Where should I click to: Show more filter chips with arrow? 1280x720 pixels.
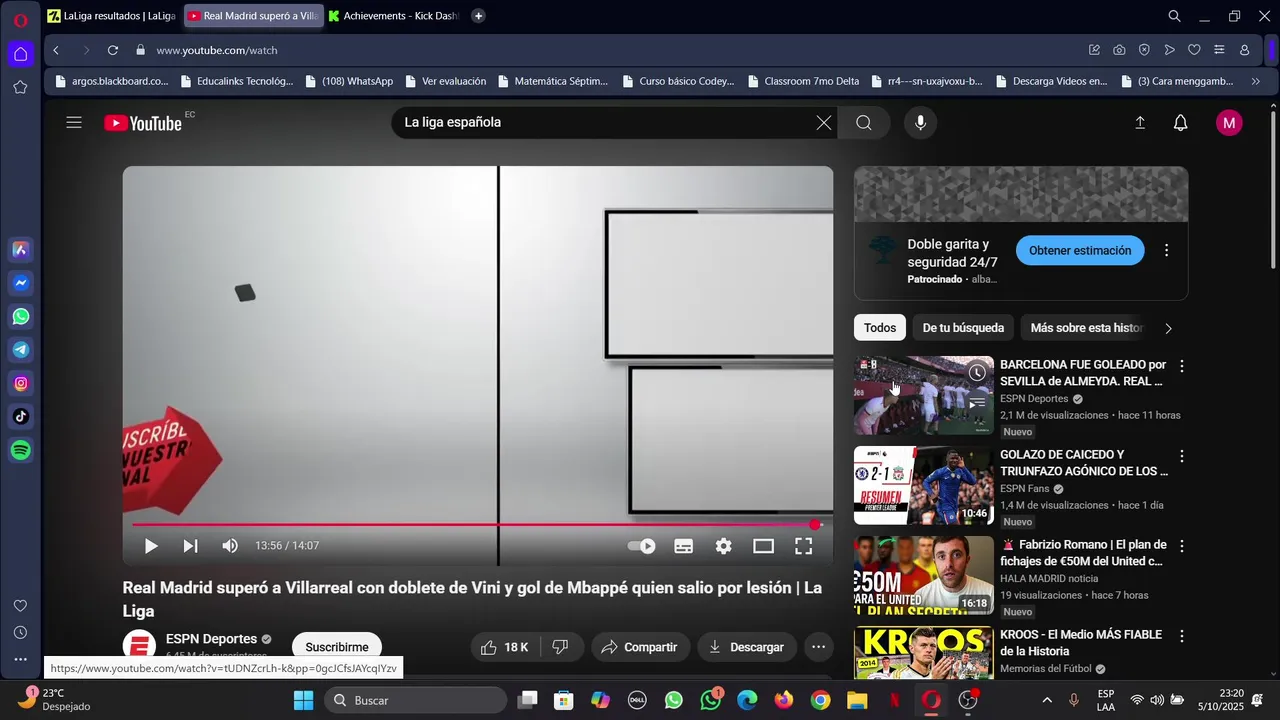[1168, 328]
